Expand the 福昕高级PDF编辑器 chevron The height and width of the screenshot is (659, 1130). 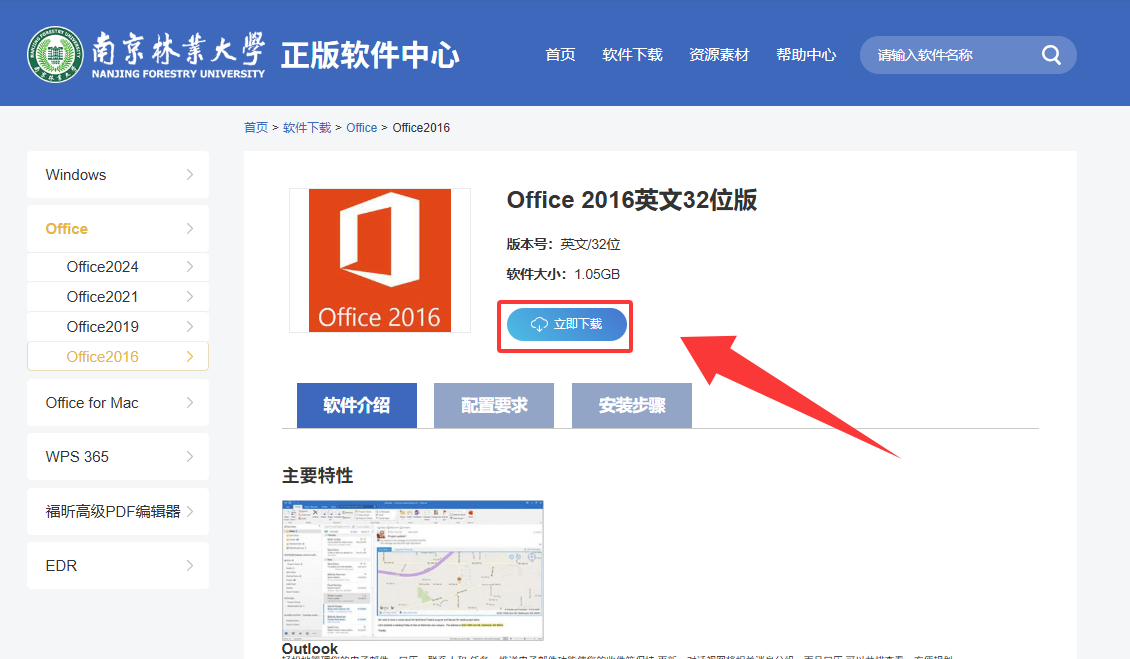point(190,511)
